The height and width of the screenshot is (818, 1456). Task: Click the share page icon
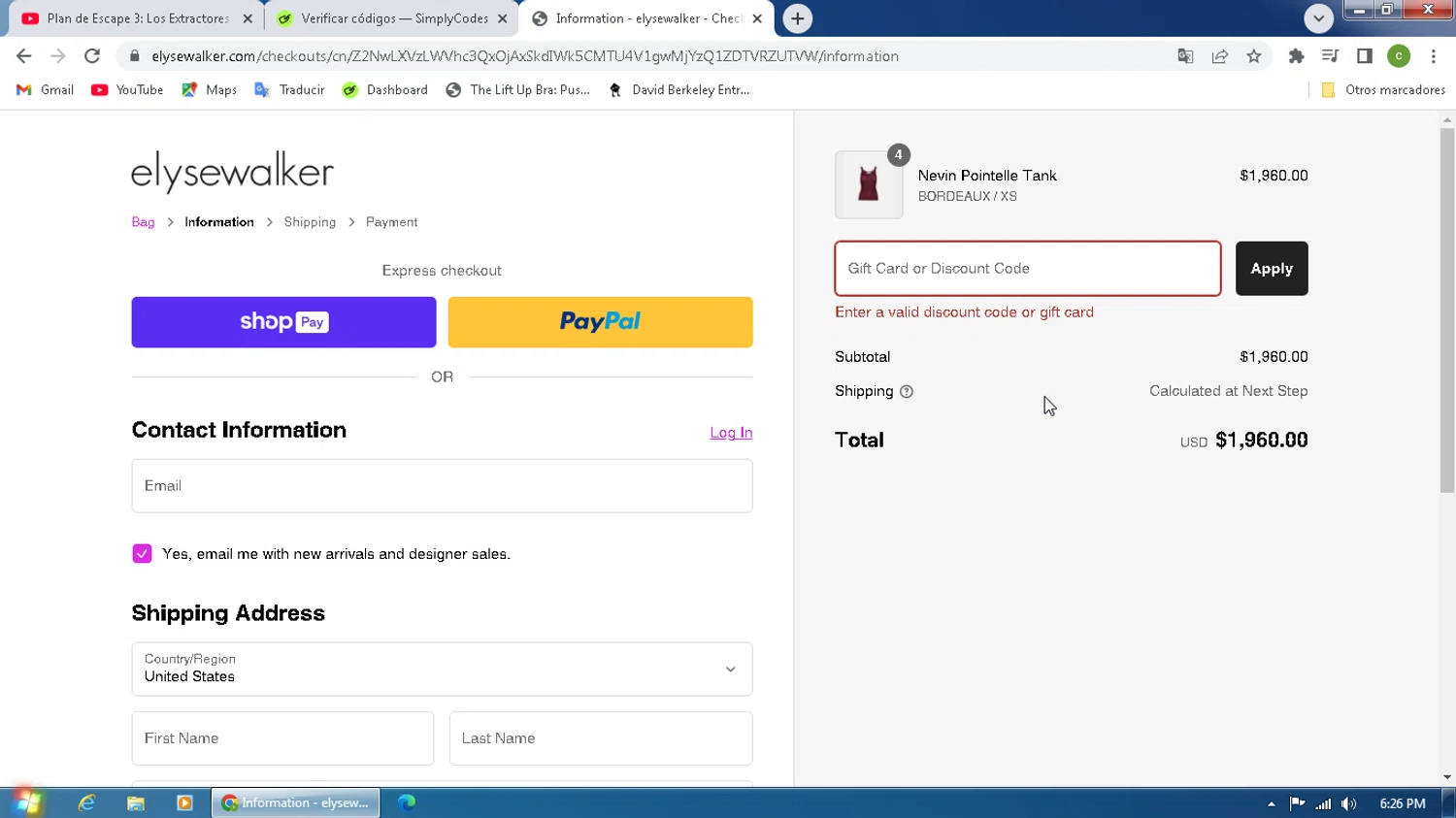(1220, 56)
